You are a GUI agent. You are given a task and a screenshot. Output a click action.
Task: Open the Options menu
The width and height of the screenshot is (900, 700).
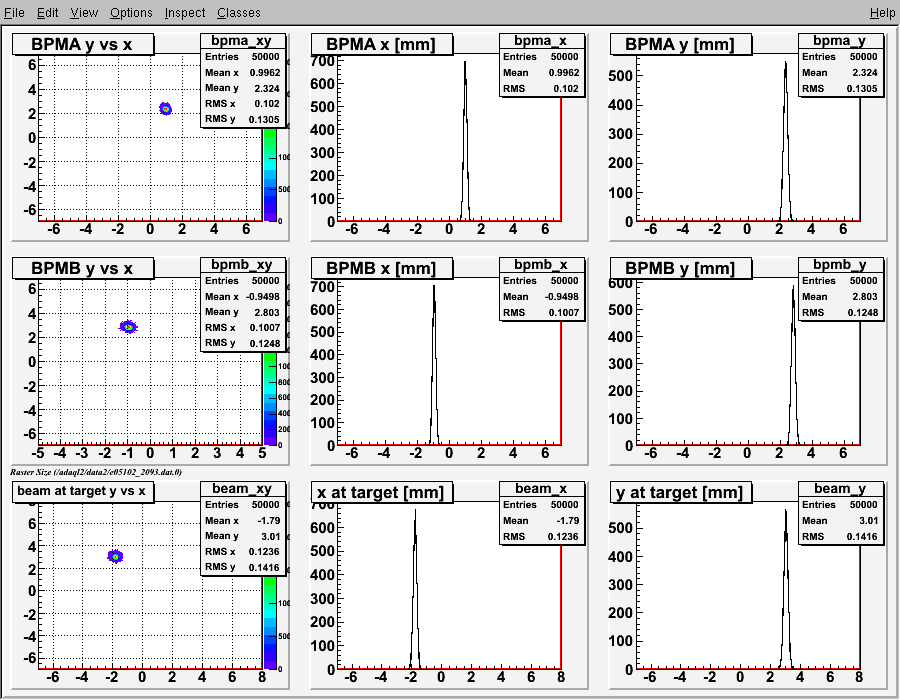tap(131, 13)
